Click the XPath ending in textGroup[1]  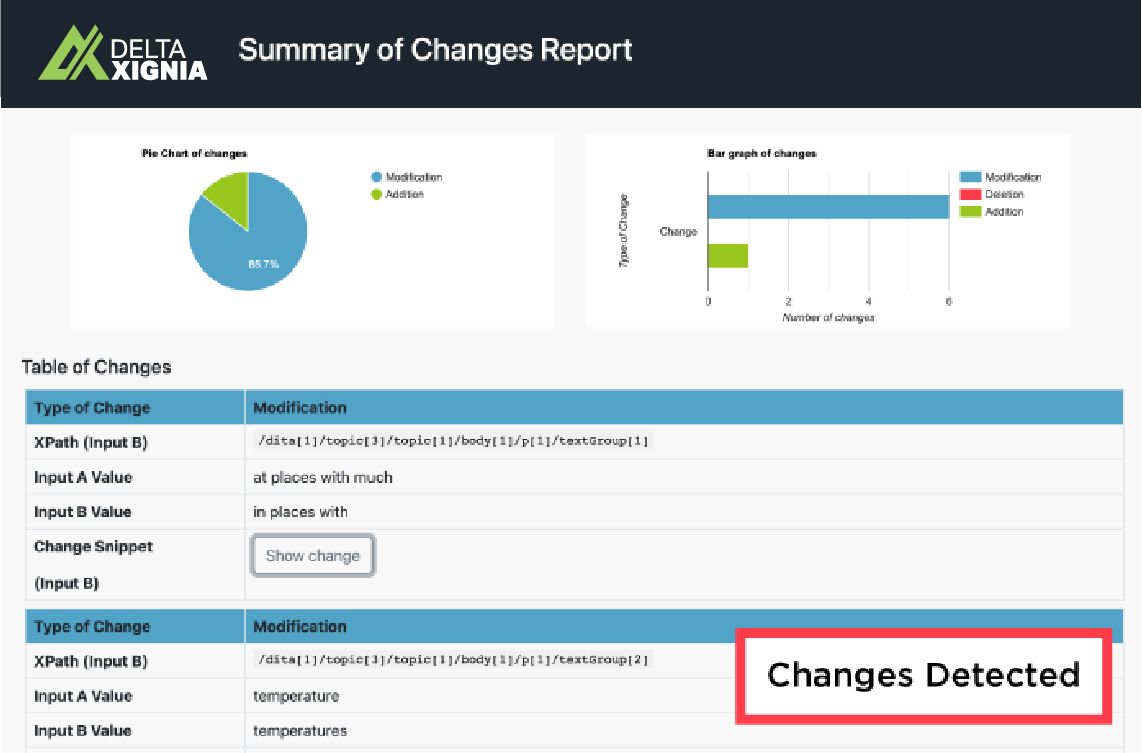pyautogui.click(x=454, y=441)
